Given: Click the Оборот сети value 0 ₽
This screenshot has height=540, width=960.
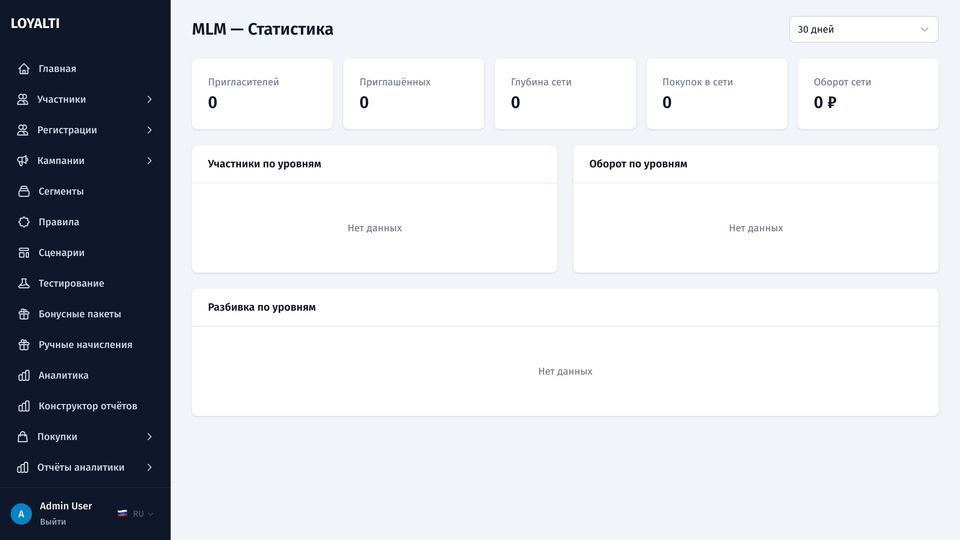Looking at the screenshot, I should click(x=825, y=102).
